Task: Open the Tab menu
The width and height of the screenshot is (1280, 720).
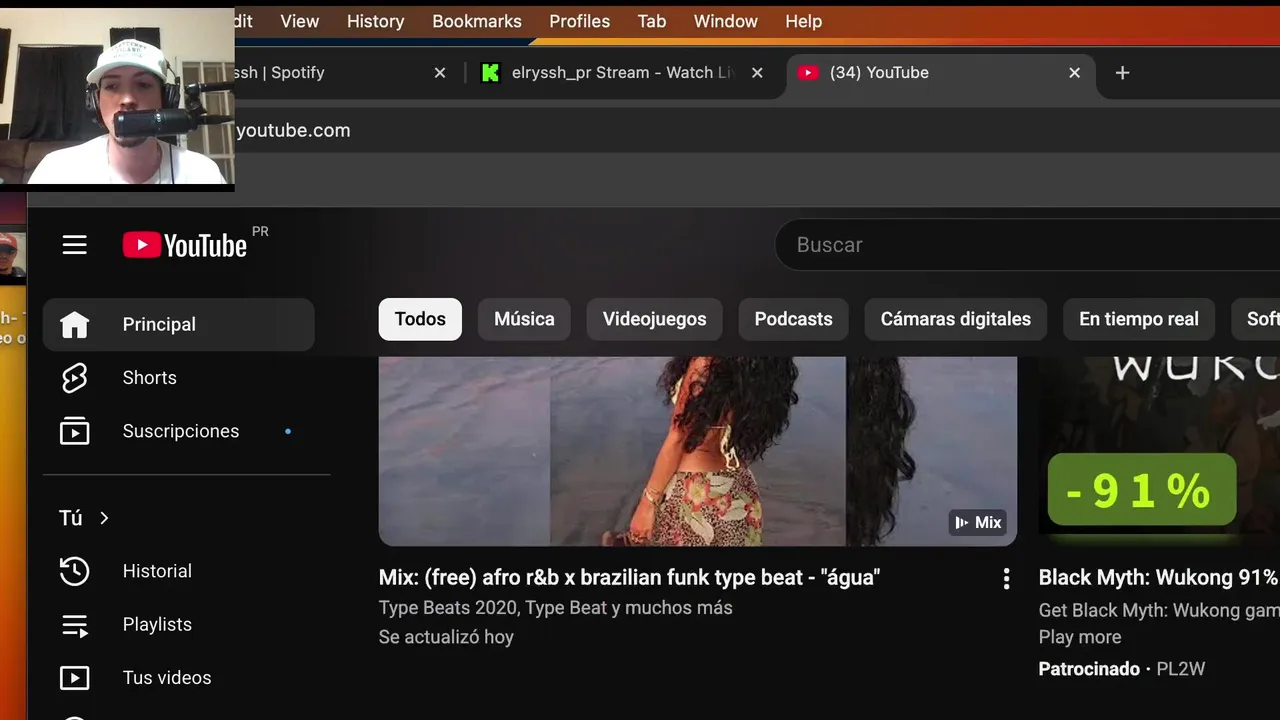Action: [652, 21]
